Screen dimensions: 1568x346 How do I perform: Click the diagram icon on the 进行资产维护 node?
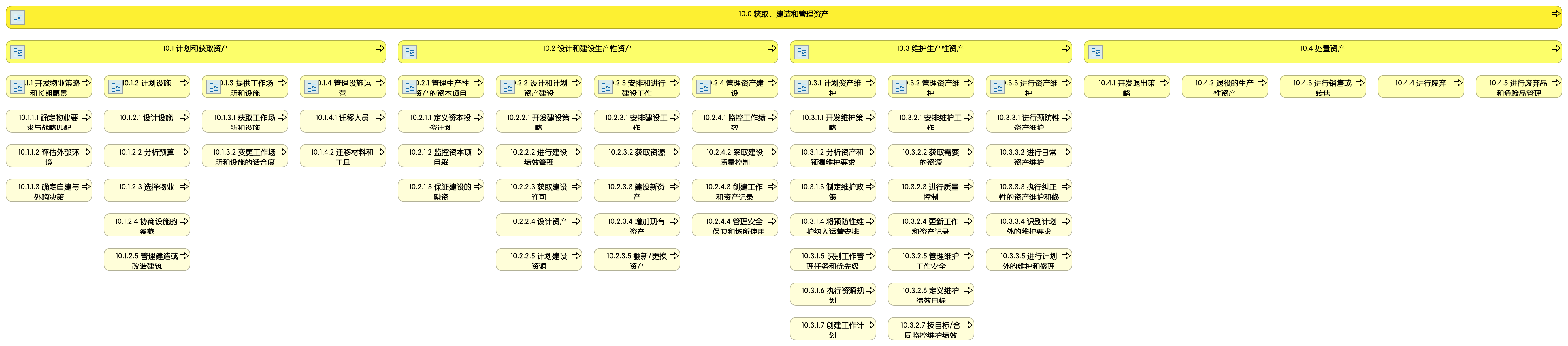pos(998,87)
